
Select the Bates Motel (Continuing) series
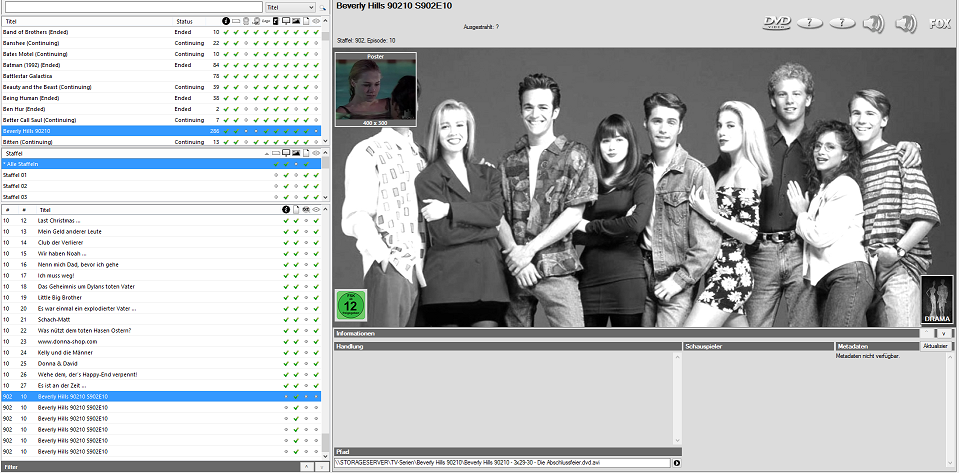[161, 54]
